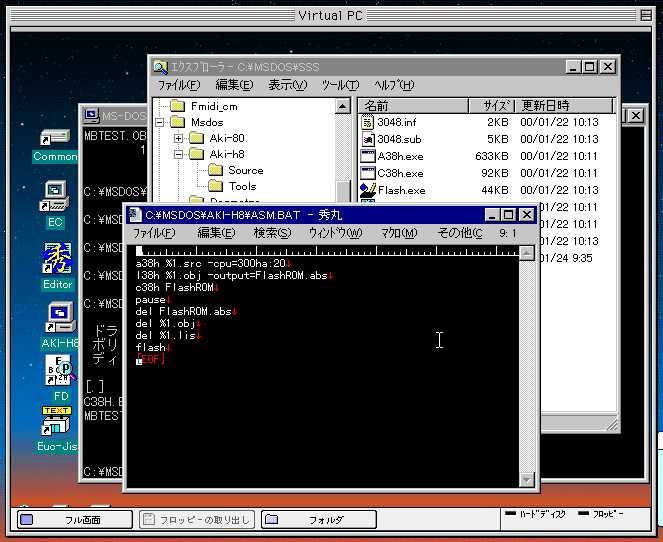This screenshot has width=663, height=542.
Task: Open Hidemaru ファイル(F) menu
Action: 154,233
